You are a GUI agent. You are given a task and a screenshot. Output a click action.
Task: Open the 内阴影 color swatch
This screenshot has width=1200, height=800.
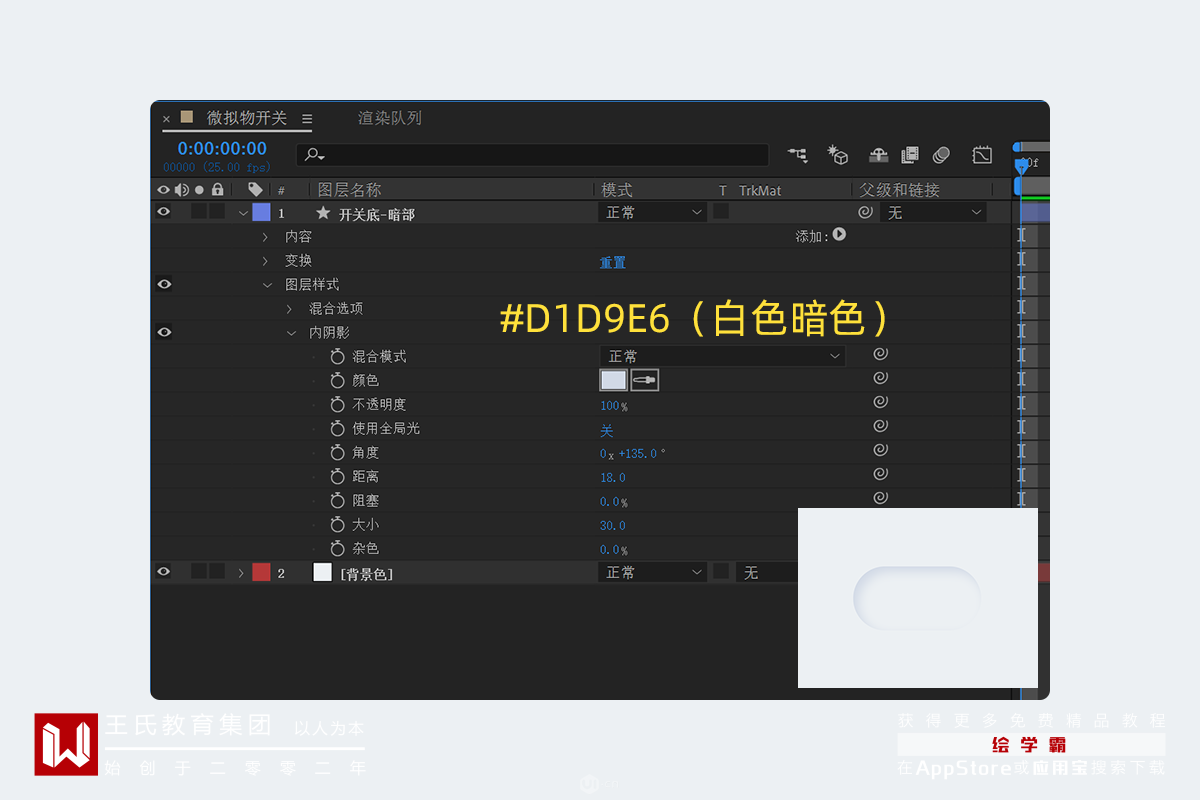(613, 380)
